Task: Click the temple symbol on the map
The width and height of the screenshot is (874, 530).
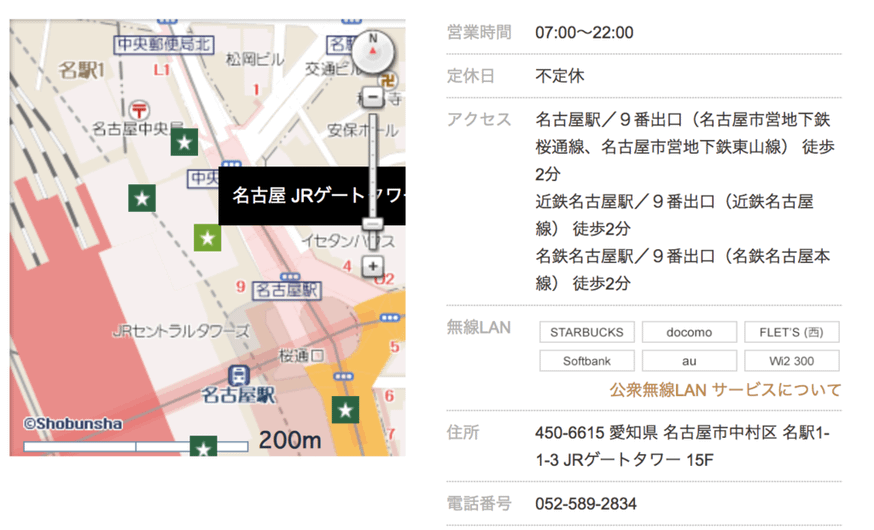Action: click(389, 82)
